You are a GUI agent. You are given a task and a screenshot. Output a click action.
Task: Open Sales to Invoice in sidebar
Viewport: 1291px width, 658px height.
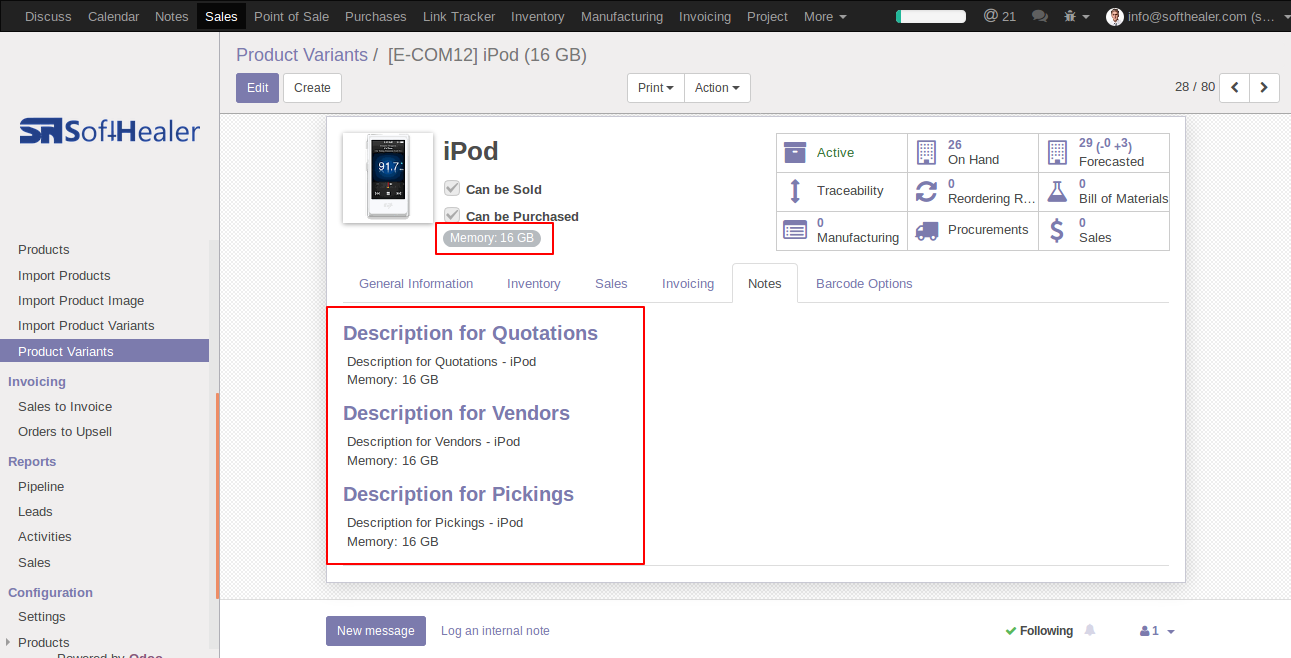pyautogui.click(x=65, y=406)
